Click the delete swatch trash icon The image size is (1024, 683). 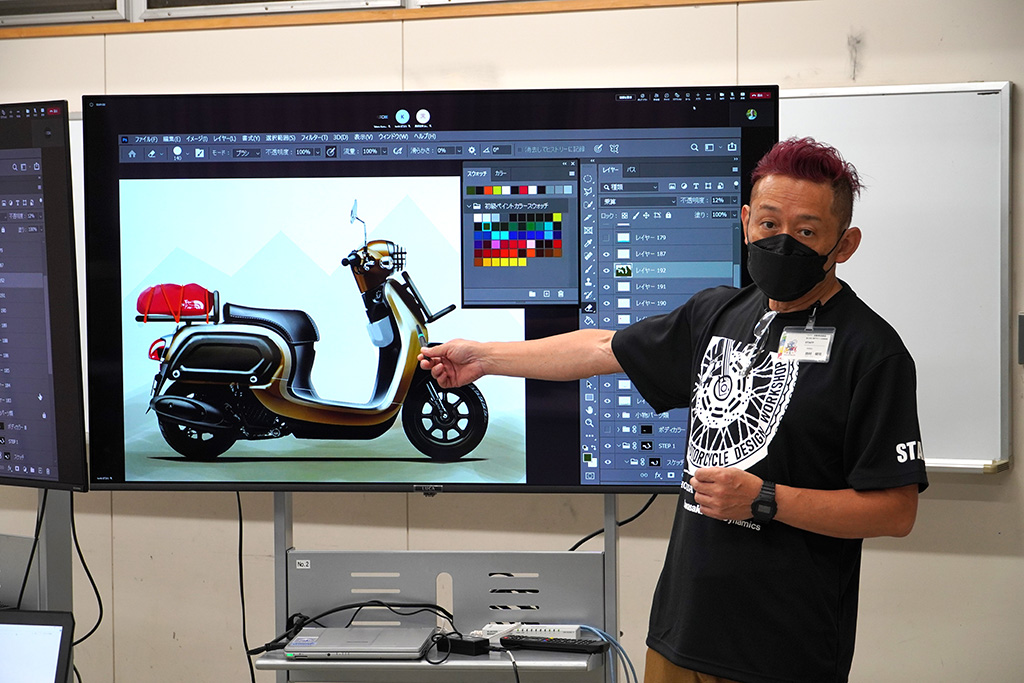(560, 294)
